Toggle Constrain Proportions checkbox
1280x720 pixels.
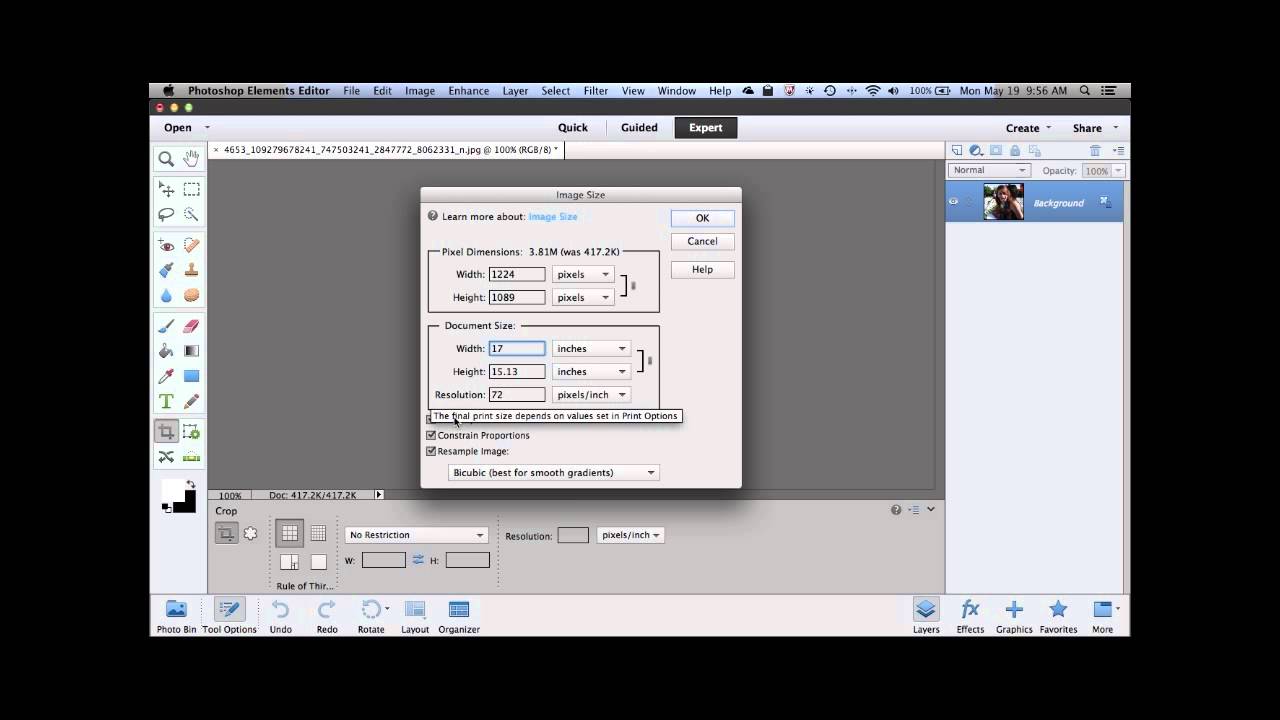pyautogui.click(x=431, y=435)
